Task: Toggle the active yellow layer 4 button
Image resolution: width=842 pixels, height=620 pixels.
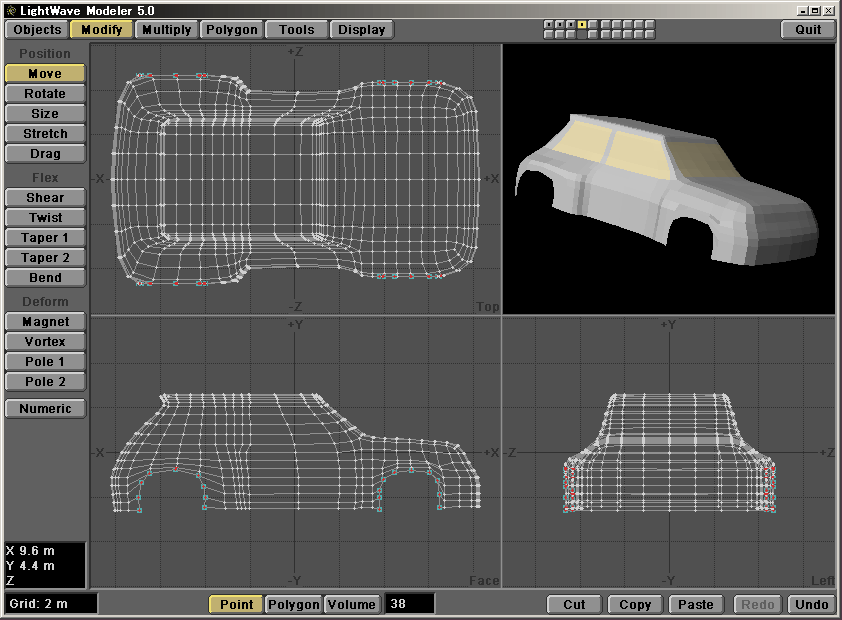Action: click(x=582, y=24)
